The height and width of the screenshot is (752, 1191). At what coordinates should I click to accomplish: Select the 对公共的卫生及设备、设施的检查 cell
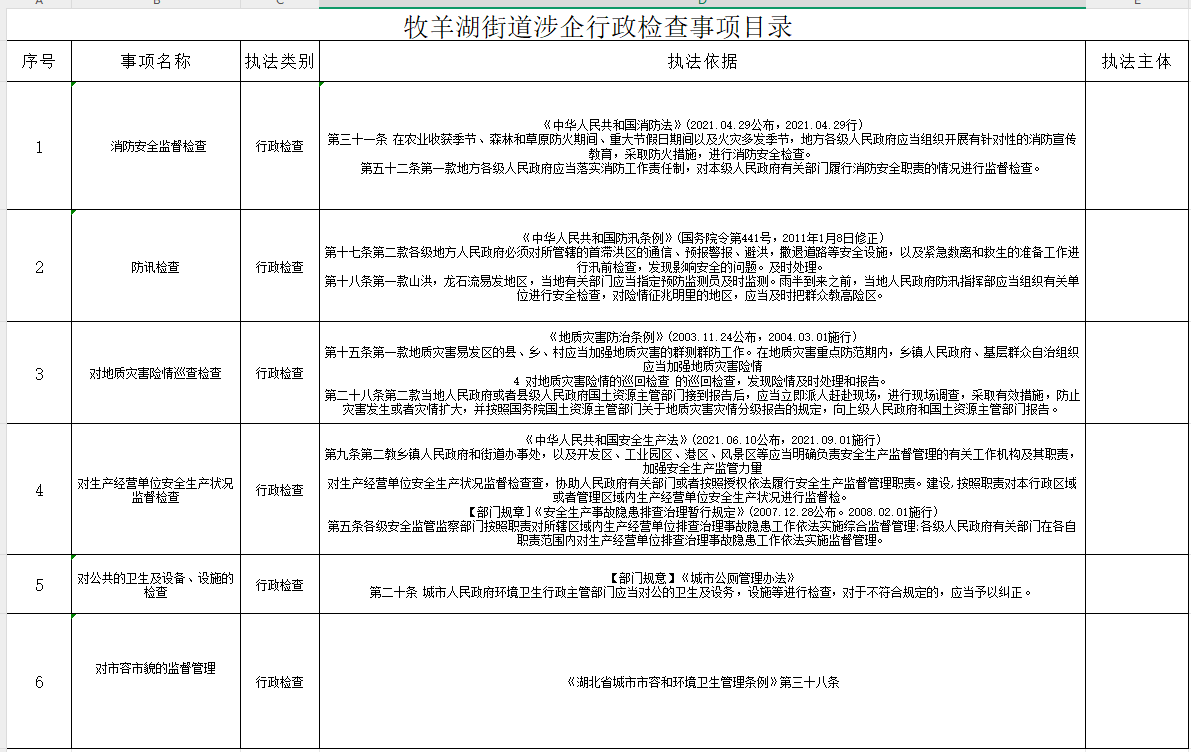(x=157, y=585)
